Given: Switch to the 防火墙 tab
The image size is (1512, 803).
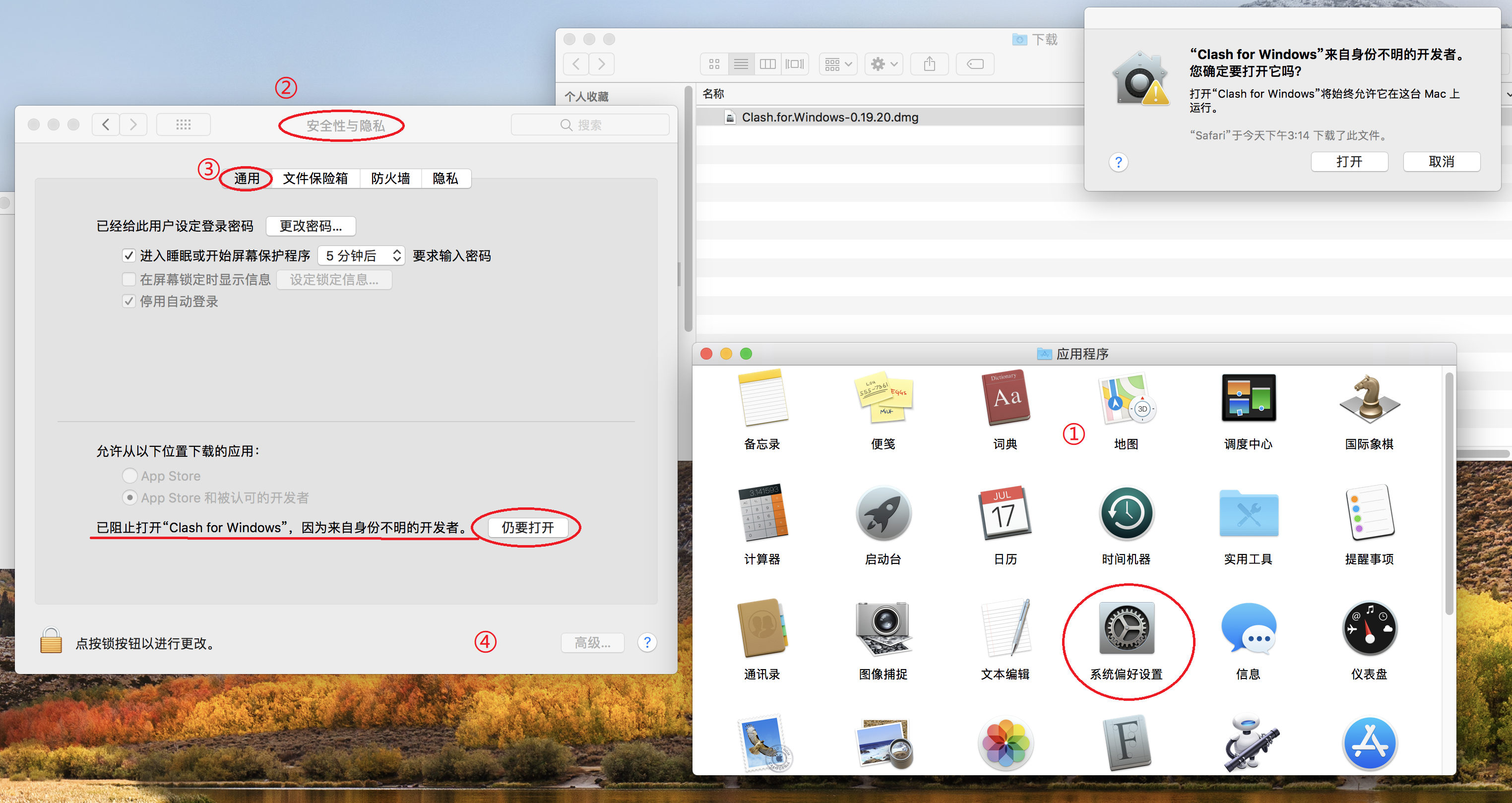Looking at the screenshot, I should pos(390,178).
